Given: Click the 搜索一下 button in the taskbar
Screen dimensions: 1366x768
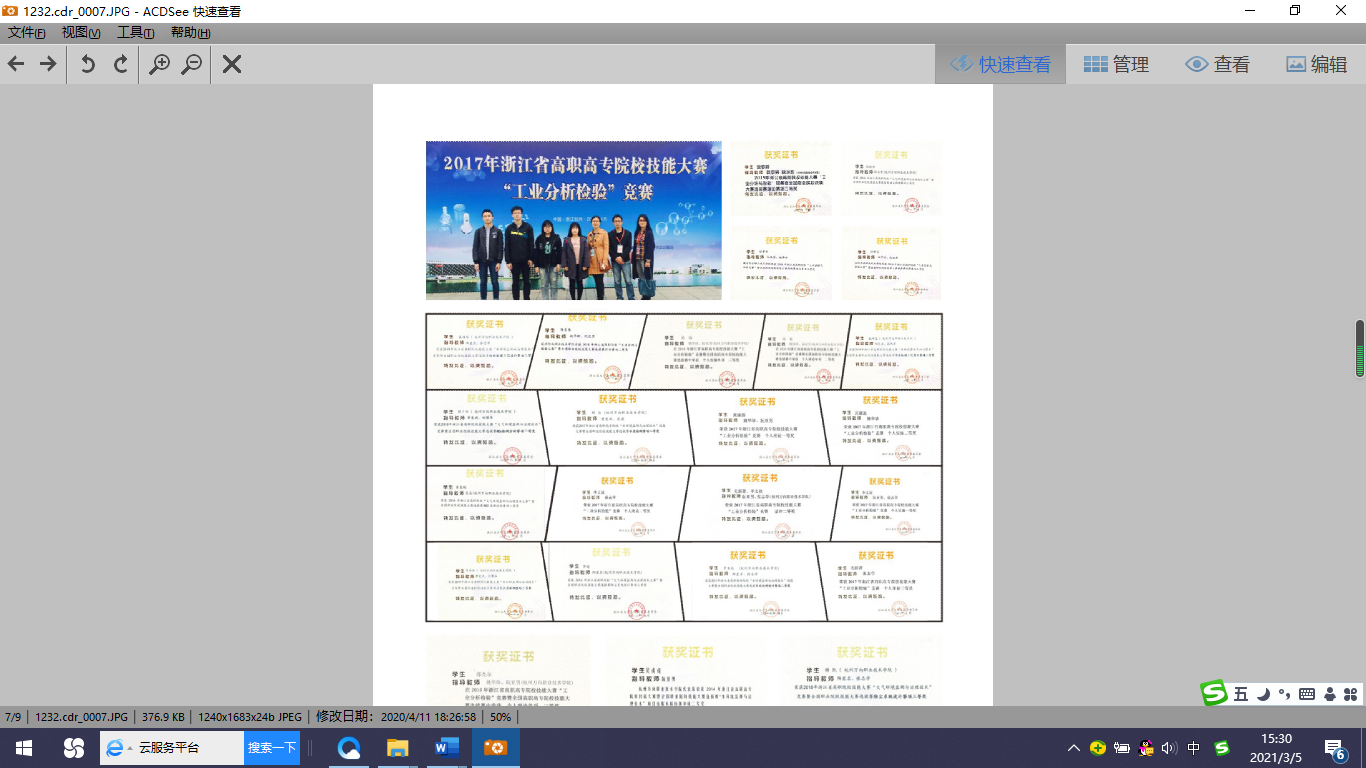Looking at the screenshot, I should point(272,747).
